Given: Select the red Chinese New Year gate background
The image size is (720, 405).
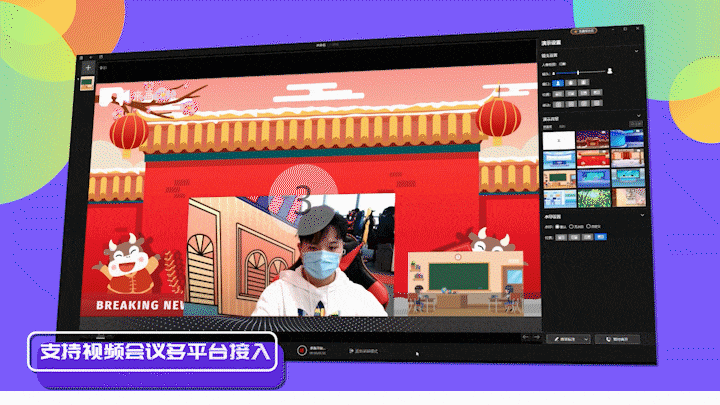Looking at the screenshot, I should coord(593,159).
